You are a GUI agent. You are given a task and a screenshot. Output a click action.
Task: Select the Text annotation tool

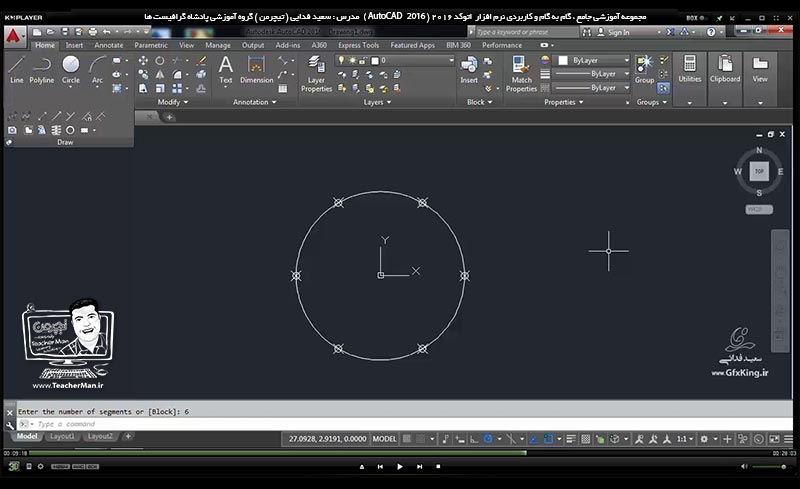point(226,69)
